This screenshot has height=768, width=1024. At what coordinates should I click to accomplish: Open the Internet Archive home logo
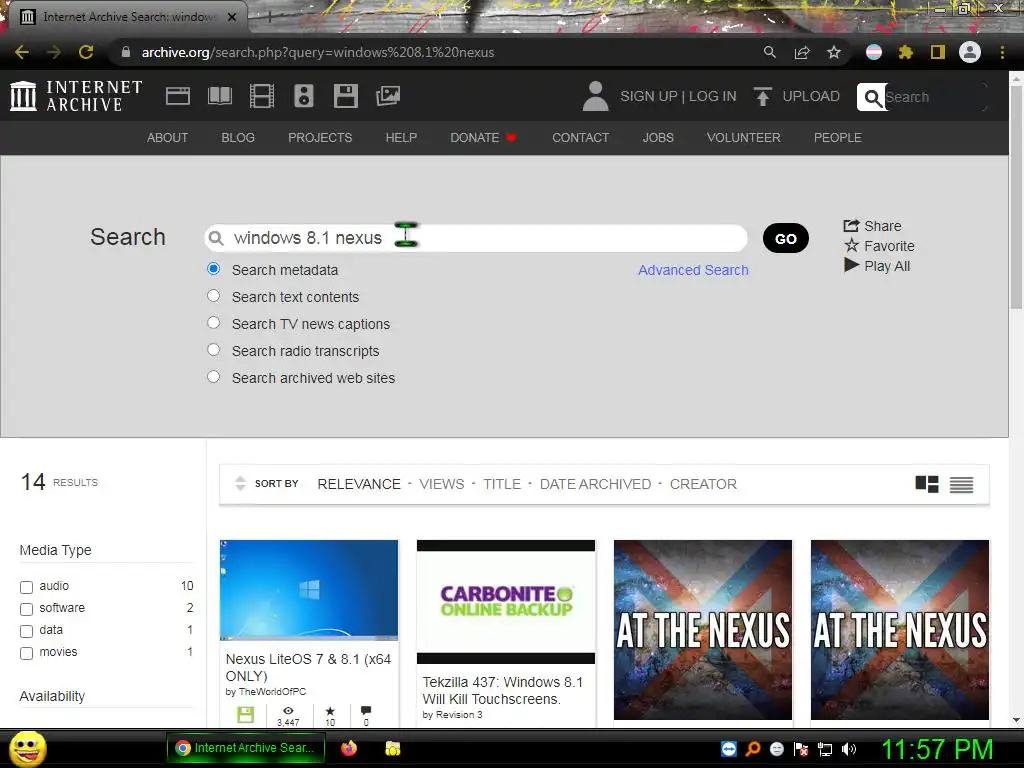76,96
